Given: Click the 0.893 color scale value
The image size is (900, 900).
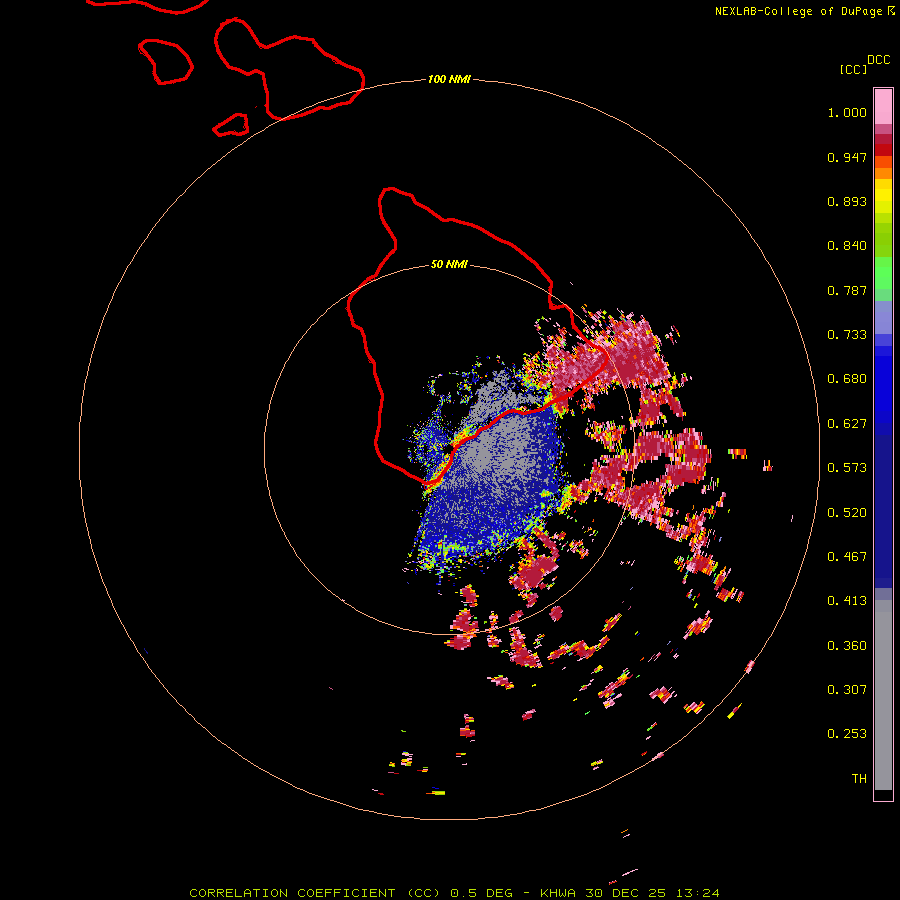Looking at the screenshot, I should tap(847, 201).
